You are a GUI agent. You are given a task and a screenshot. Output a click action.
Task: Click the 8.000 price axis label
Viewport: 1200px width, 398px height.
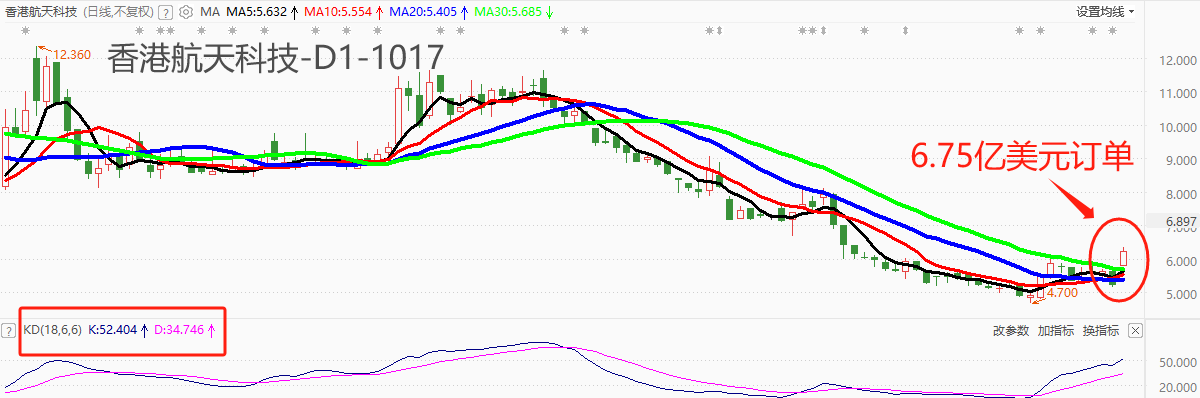pyautogui.click(x=1181, y=194)
